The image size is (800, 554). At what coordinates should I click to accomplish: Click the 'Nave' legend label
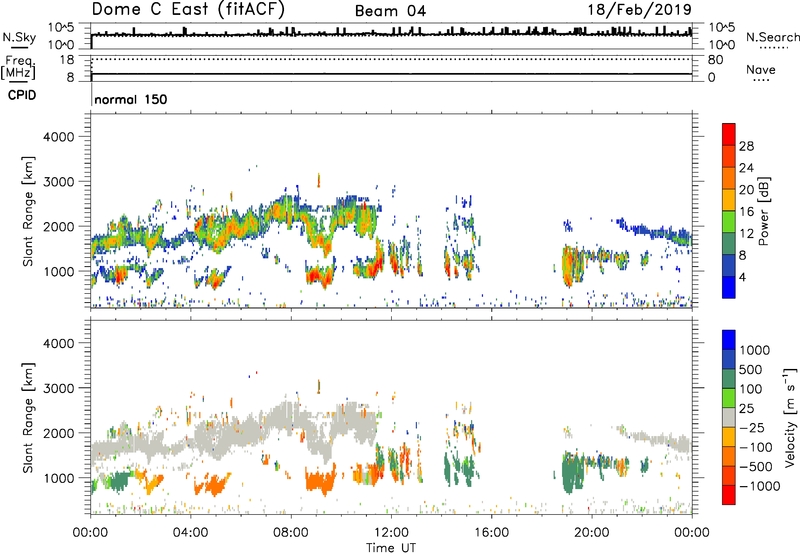click(761, 69)
